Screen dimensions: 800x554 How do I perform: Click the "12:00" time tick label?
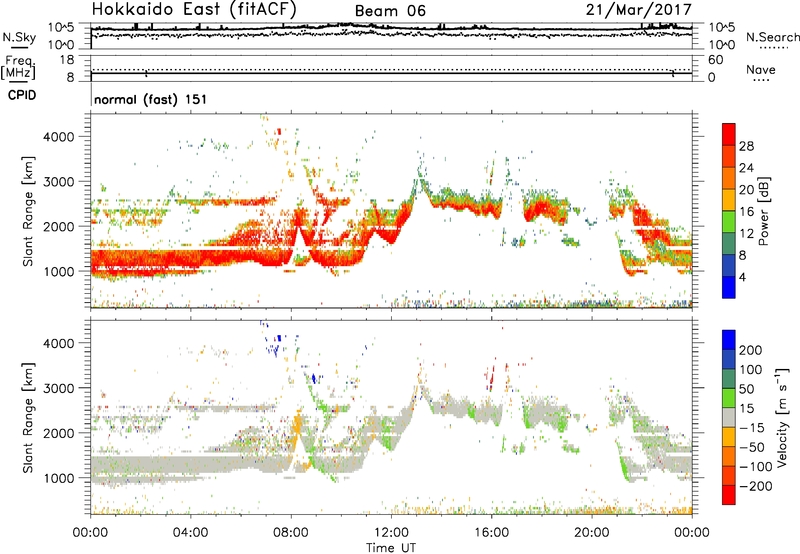click(391, 533)
